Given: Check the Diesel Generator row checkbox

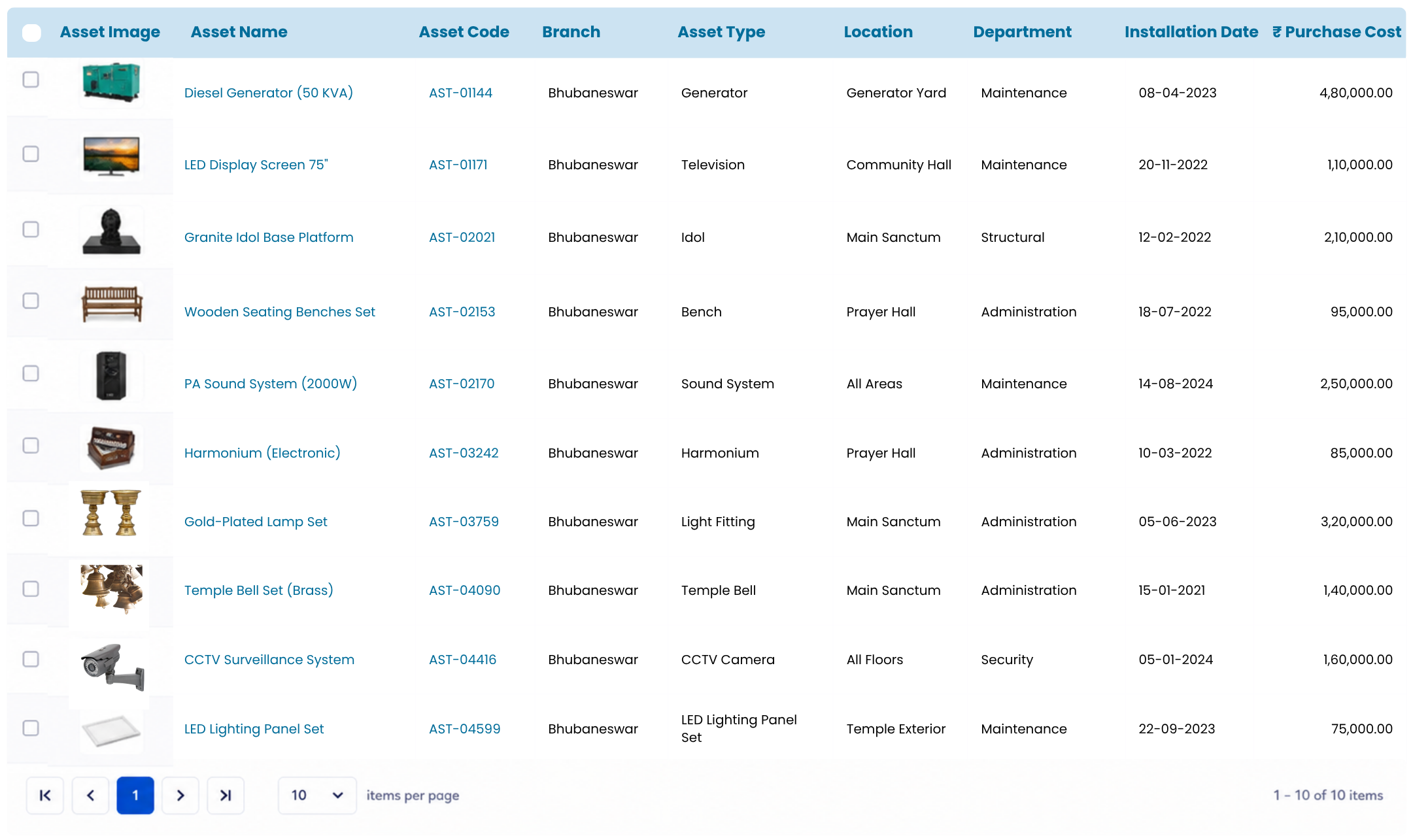Looking at the screenshot, I should tap(31, 80).
